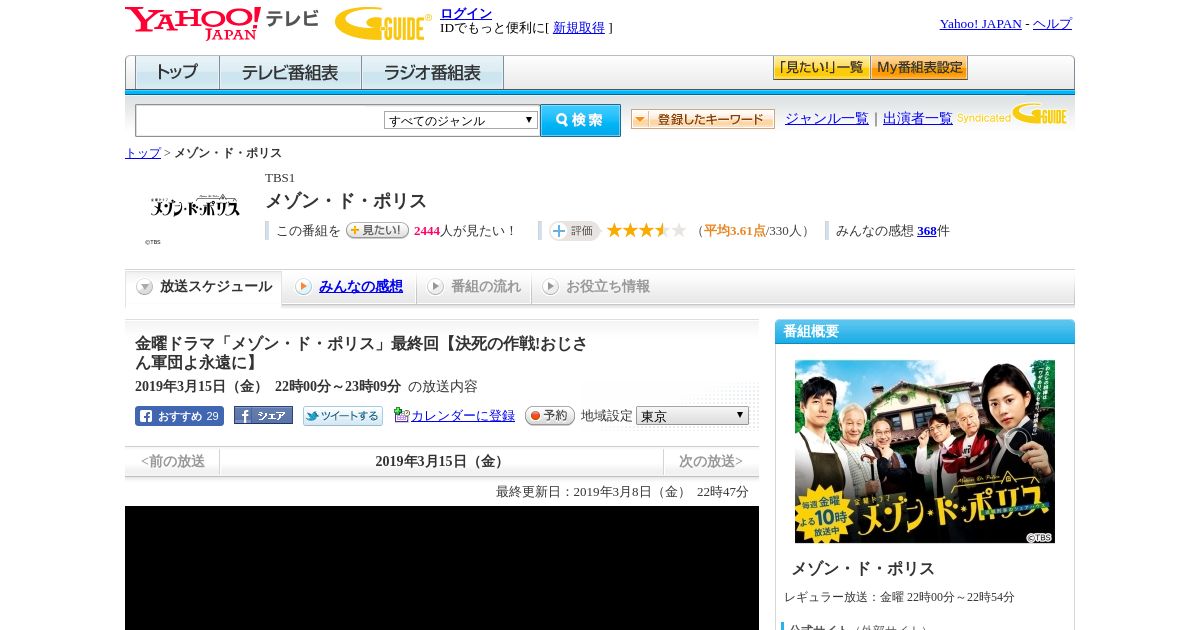The height and width of the screenshot is (630, 1200).
Task: Click the black video player area
Action: 442,568
